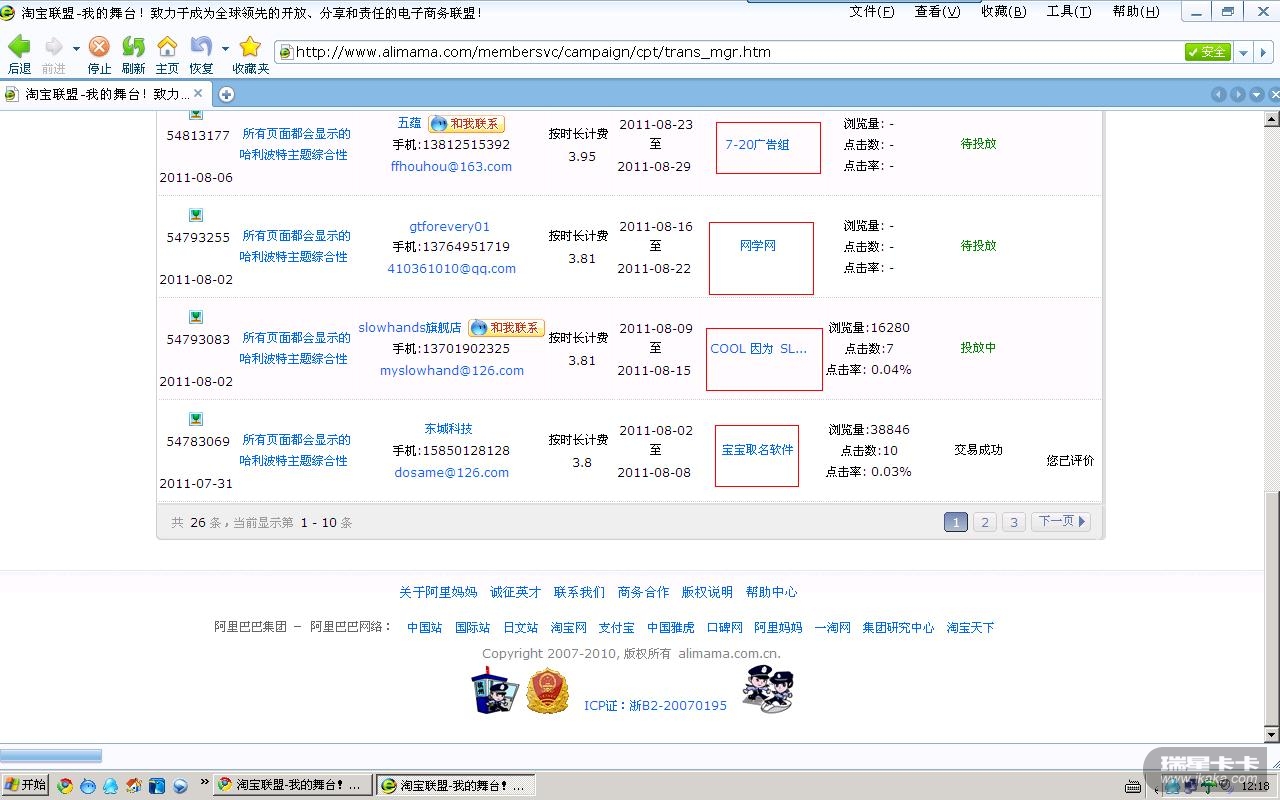Viewport: 1280px width, 800px height.
Task: Click the system clock 12:18
Action: [x=1254, y=786]
